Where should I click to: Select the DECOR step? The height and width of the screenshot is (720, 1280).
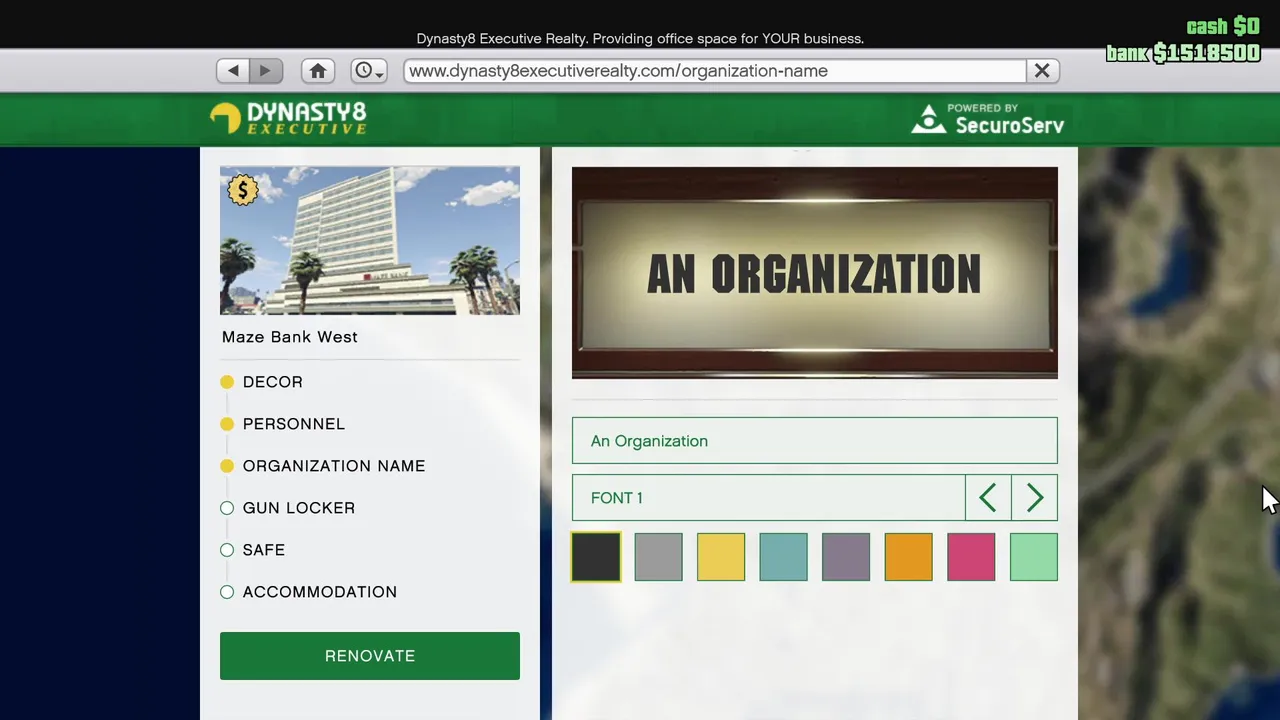click(x=262, y=382)
